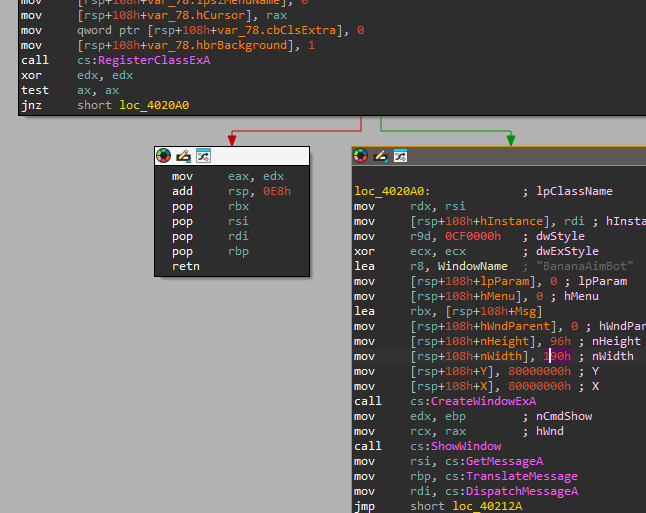Click the loc_40212A jump target

click(x=487, y=506)
